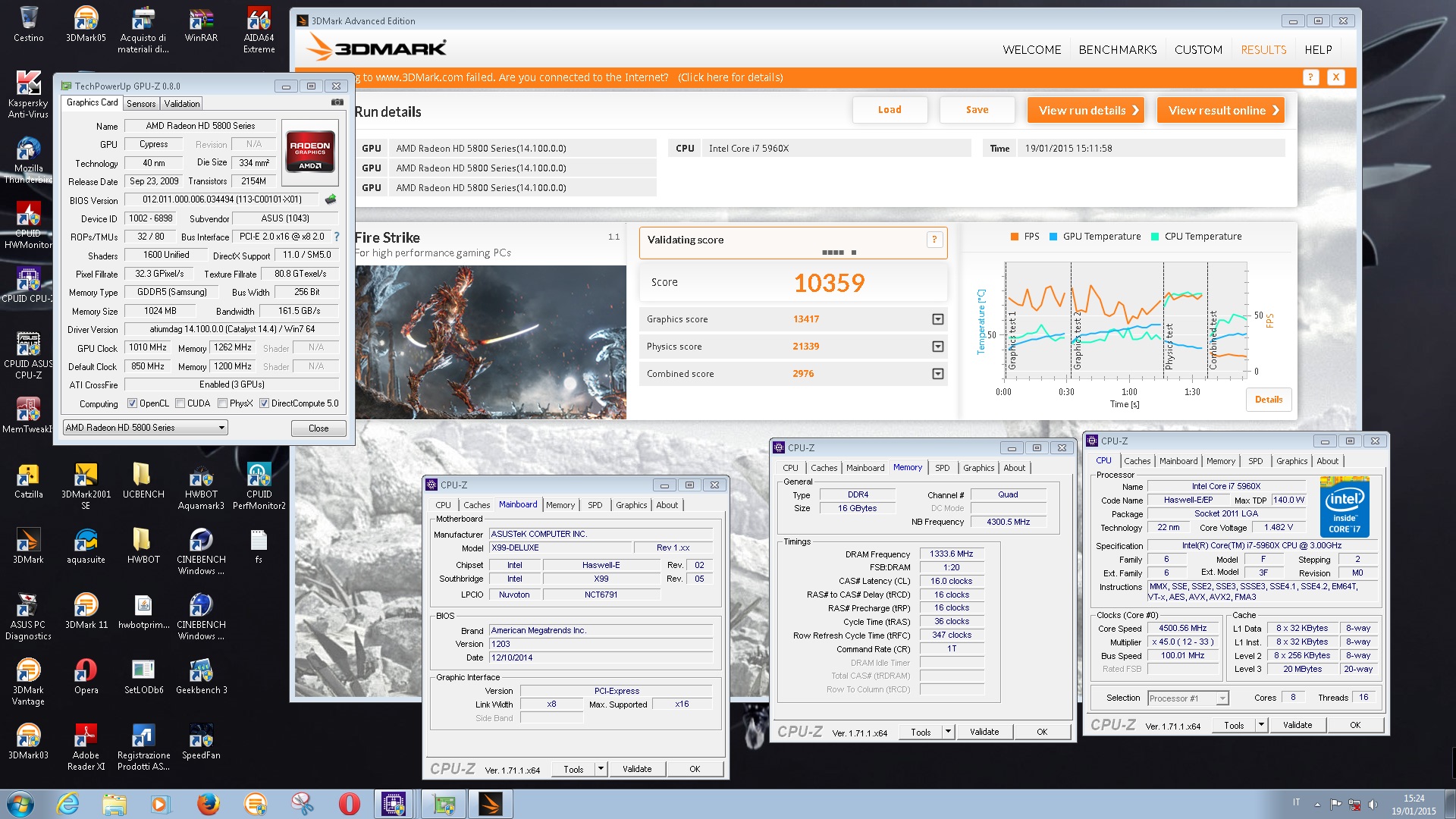Click the Save button in 3DMark

pos(977,110)
